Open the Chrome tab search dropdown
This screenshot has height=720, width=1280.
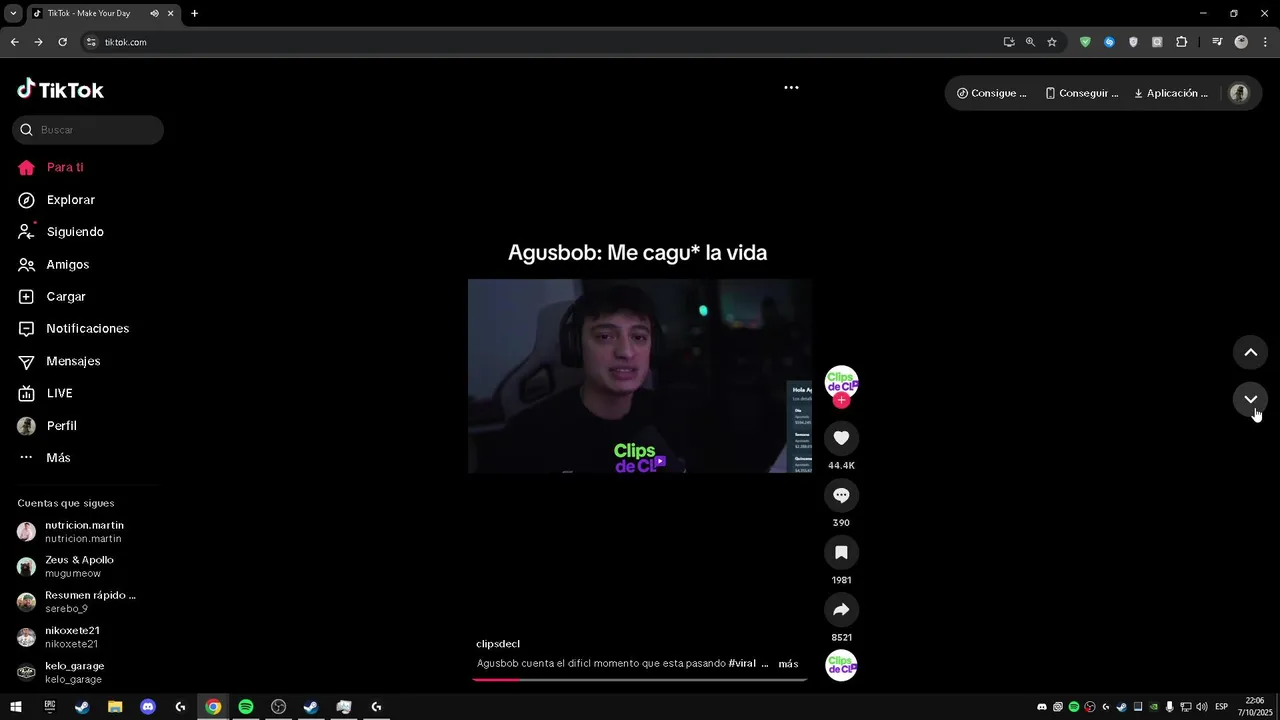[x=13, y=14]
